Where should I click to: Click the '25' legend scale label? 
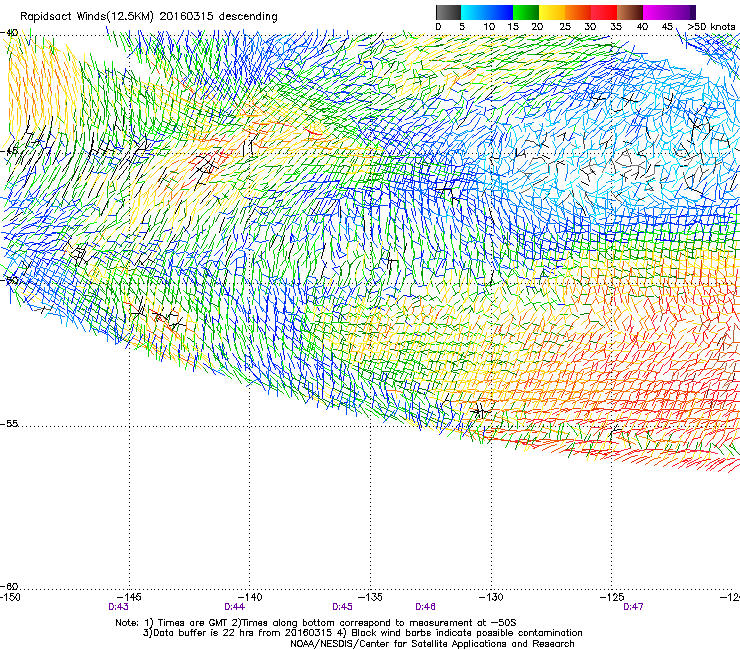coord(565,27)
